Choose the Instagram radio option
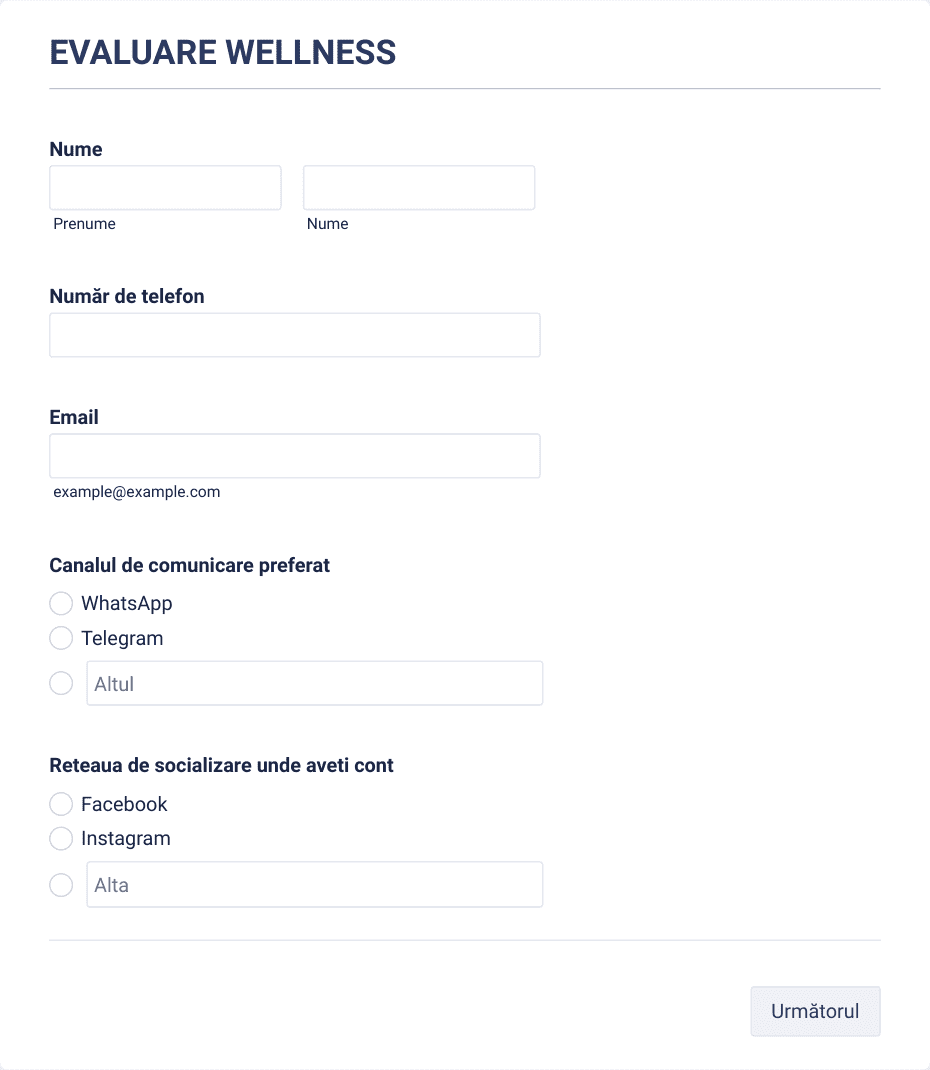Screen dimensions: 930x1070 click(61, 838)
